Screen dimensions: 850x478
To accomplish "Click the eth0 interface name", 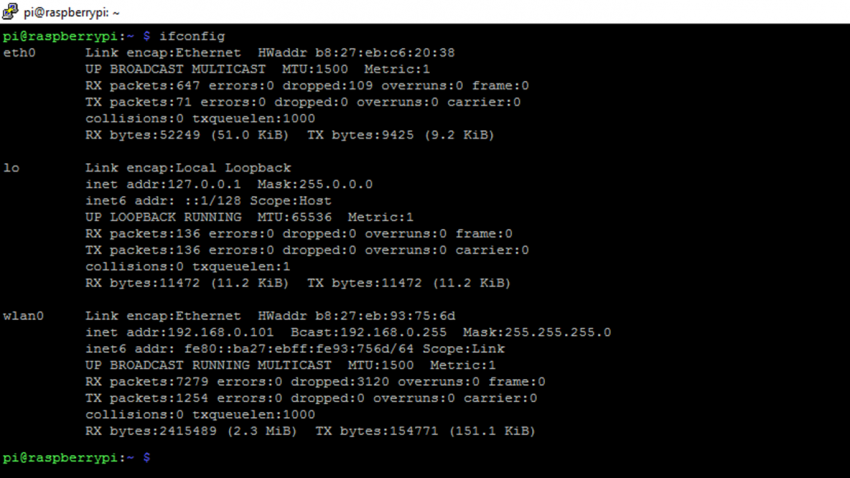I will click(19, 52).
